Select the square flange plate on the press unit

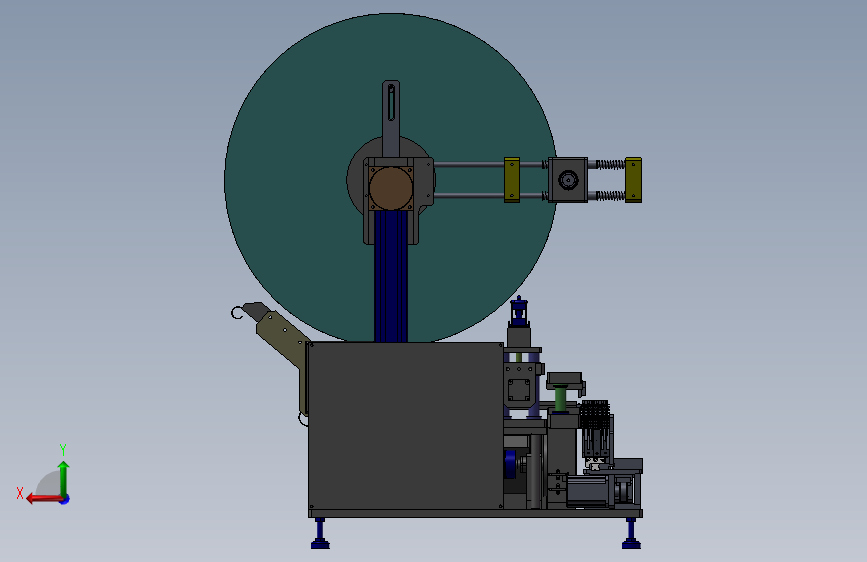(519, 390)
